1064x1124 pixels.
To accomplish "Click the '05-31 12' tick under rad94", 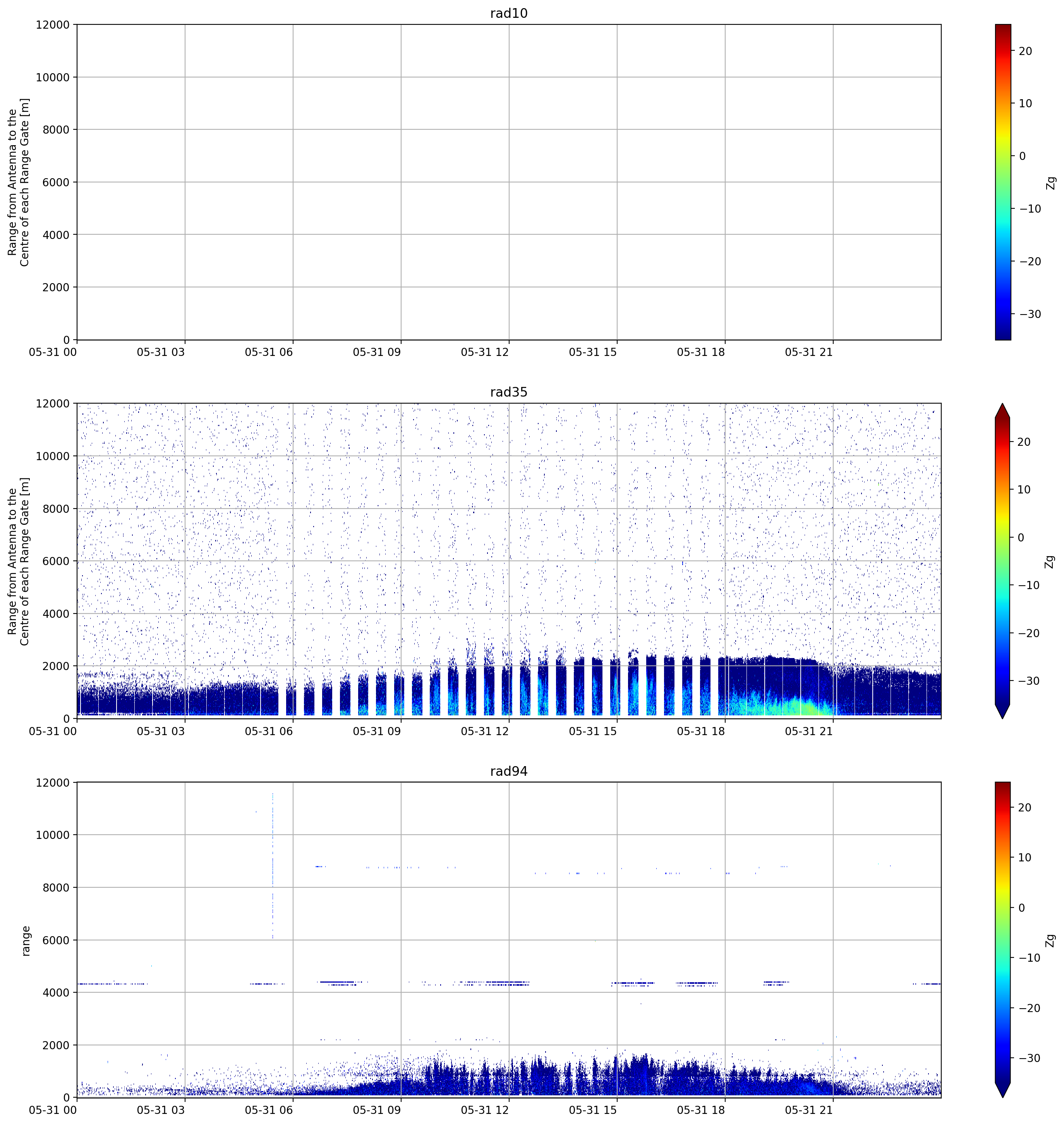I will pos(485,1110).
